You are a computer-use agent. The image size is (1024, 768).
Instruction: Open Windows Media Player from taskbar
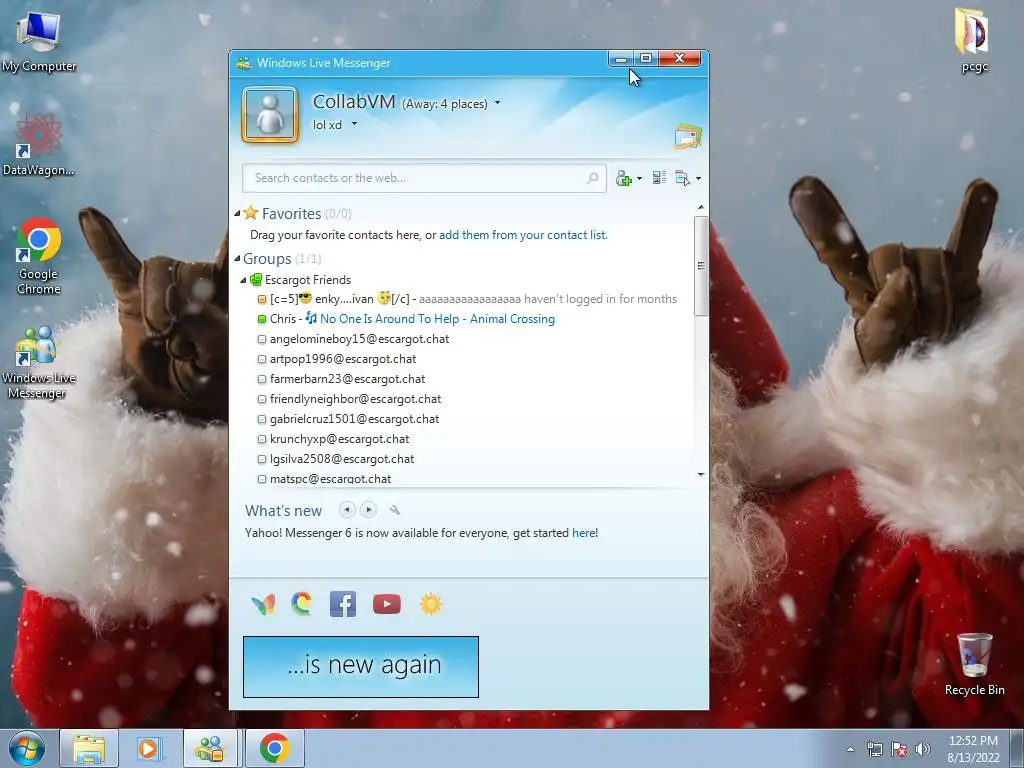[150, 748]
